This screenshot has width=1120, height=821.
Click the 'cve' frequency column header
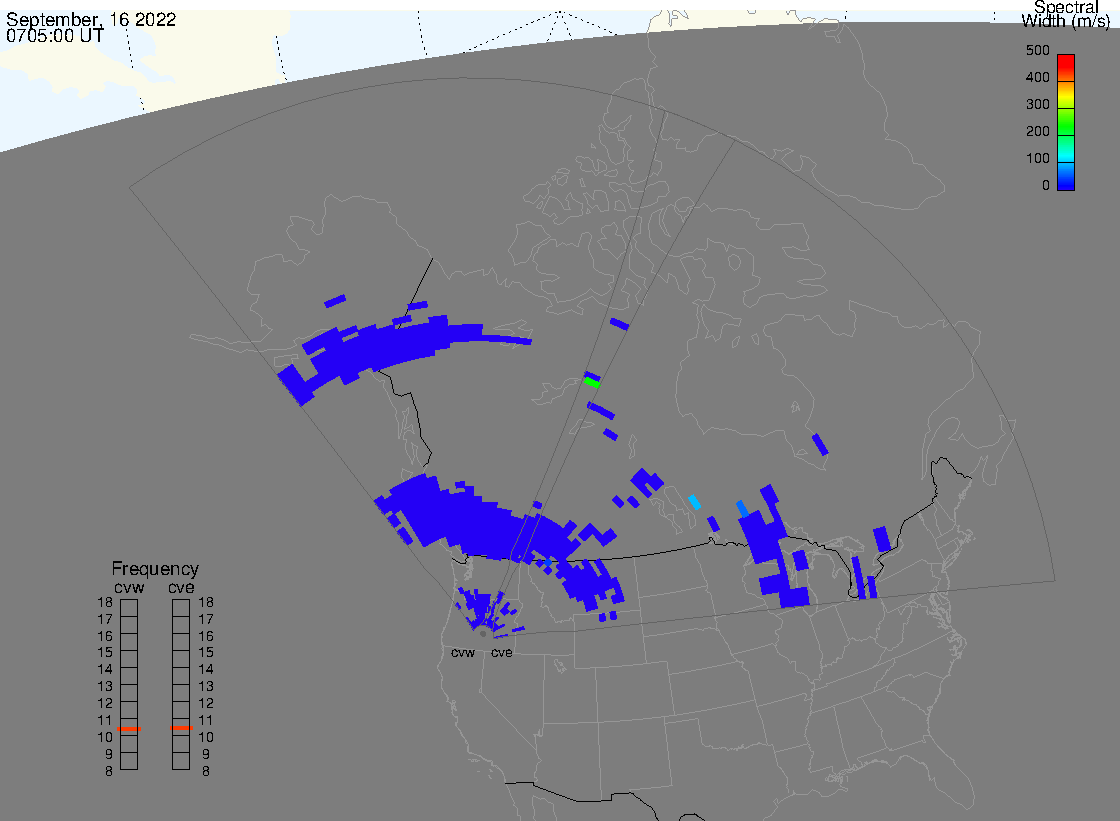181,587
